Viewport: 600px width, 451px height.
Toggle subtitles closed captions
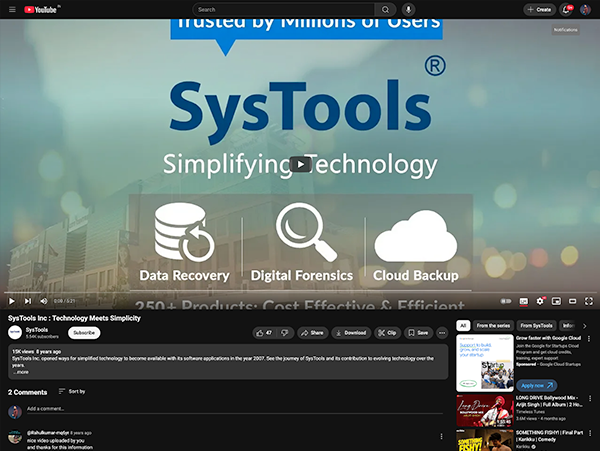click(x=523, y=301)
